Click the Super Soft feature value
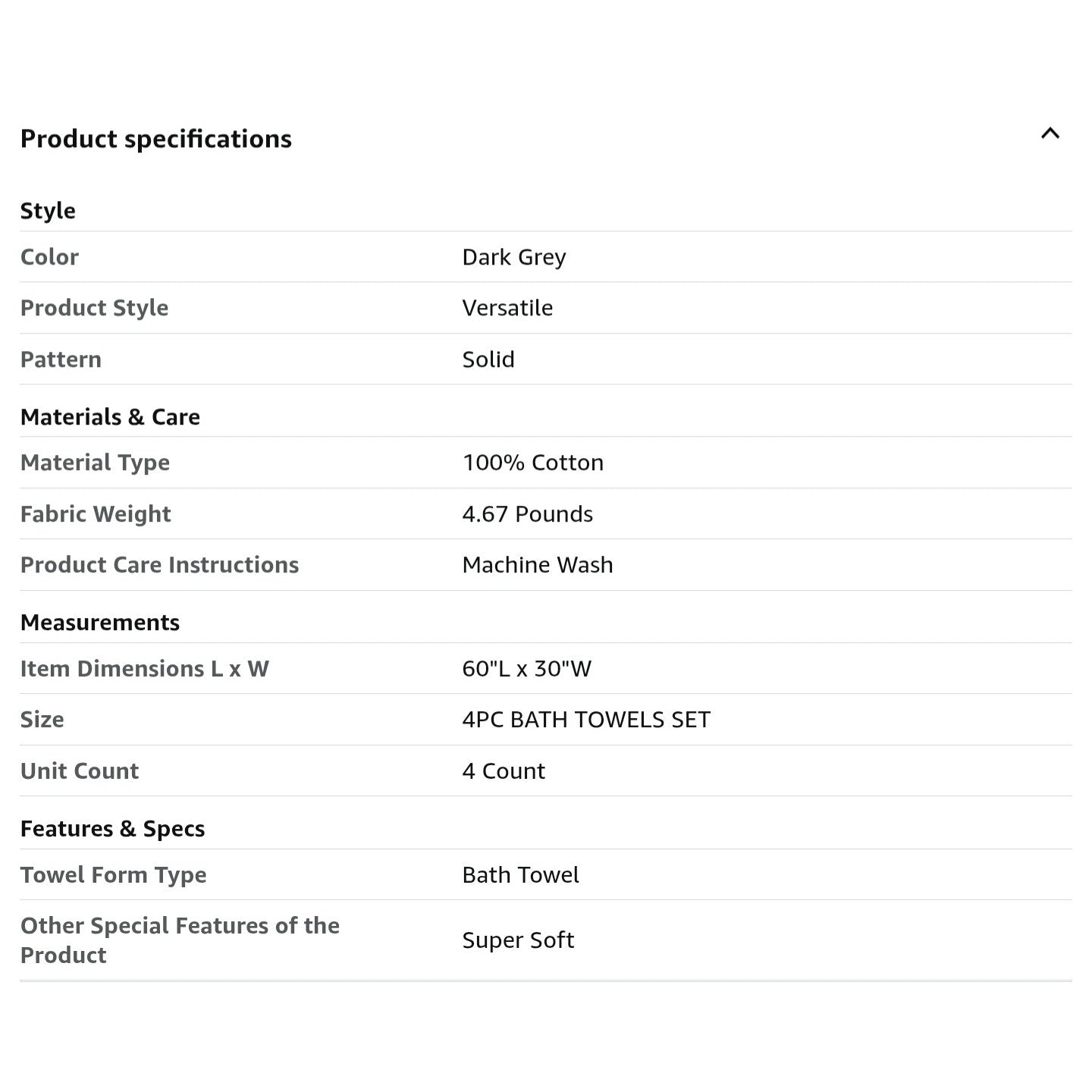Image resolution: width=1092 pixels, height=1092 pixels. pos(518,940)
